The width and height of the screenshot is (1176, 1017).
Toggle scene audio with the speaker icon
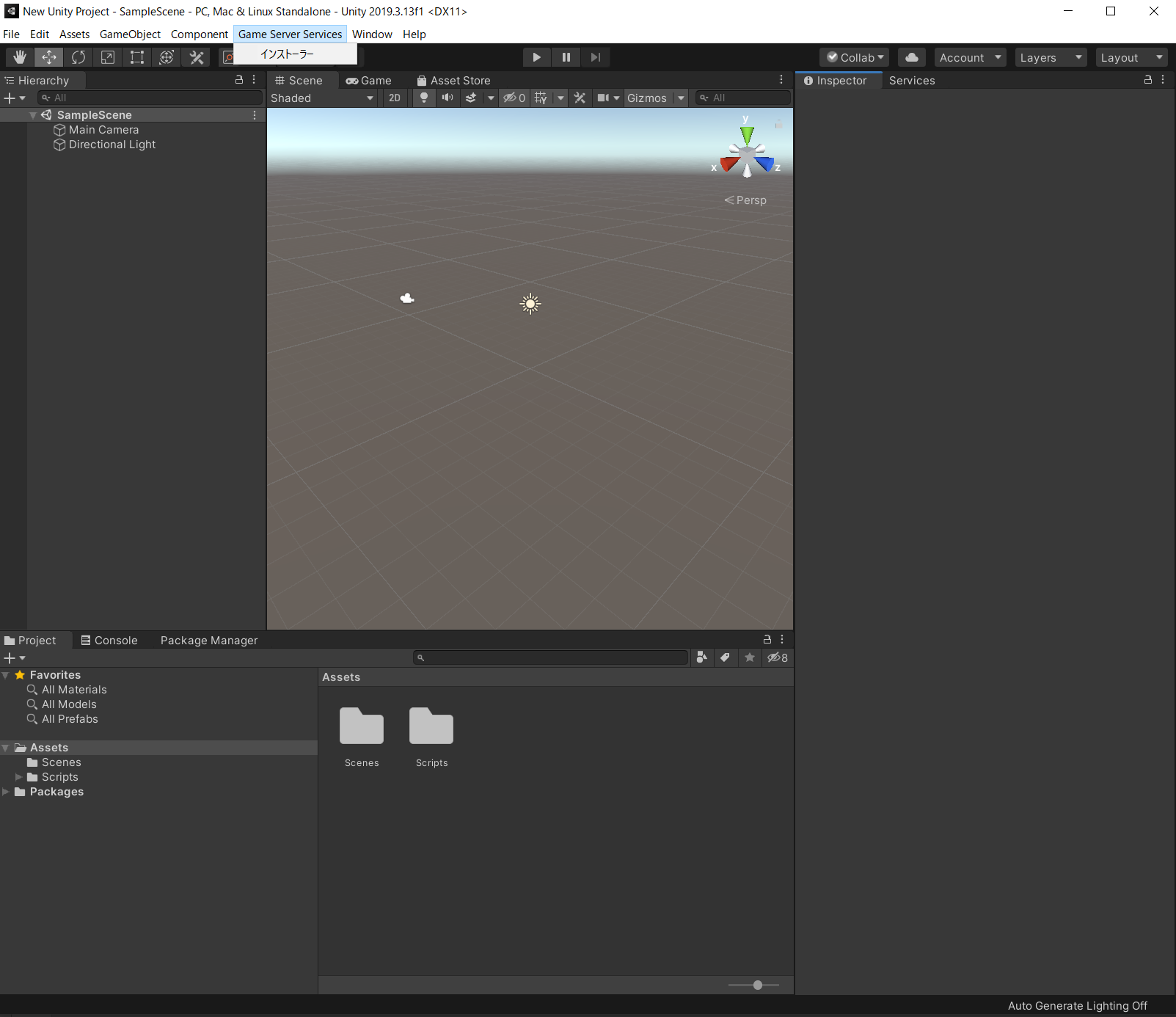pos(448,98)
